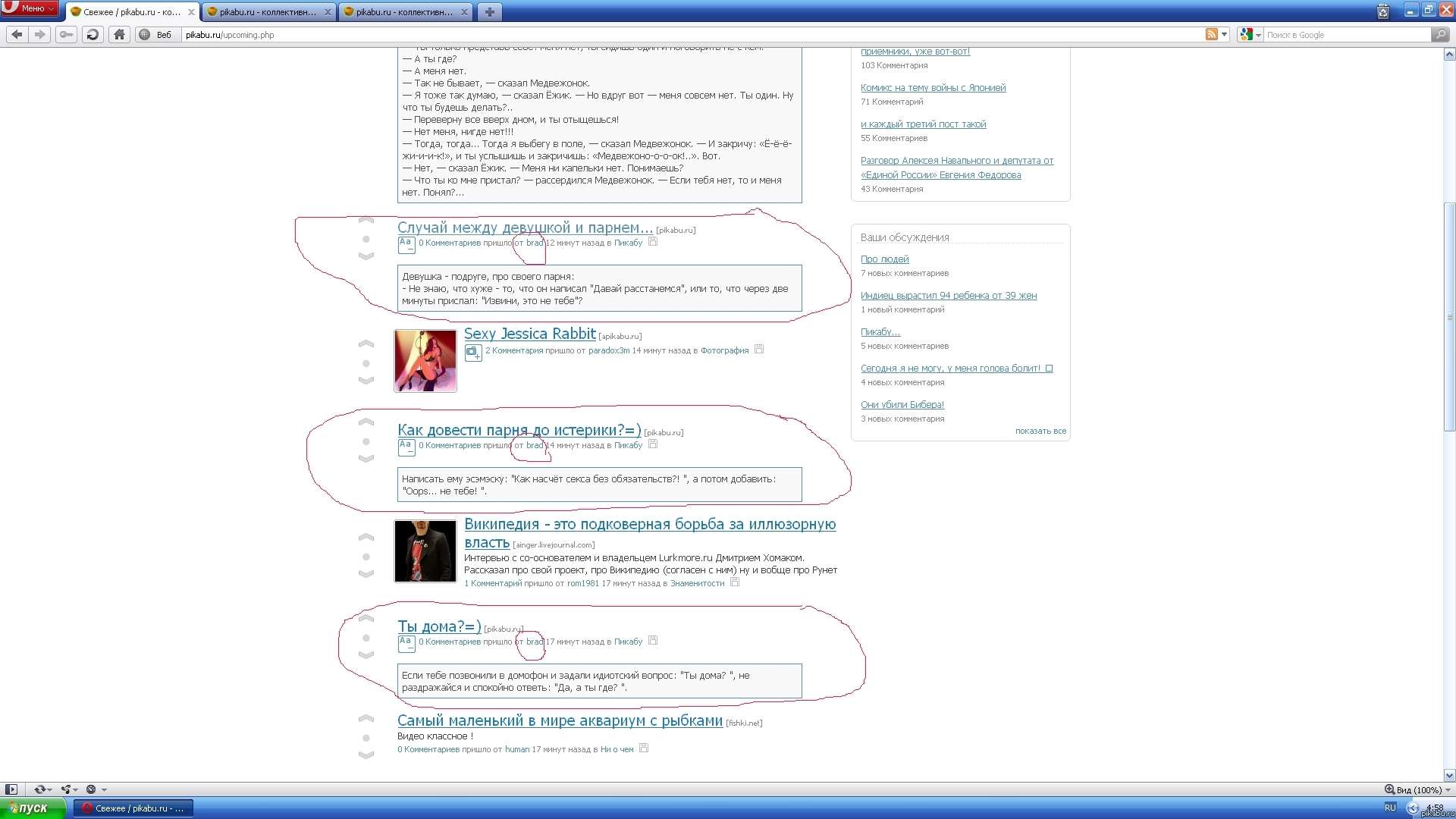Click the RSS feed icon in address bar
The height and width of the screenshot is (819, 1456).
tap(1212, 34)
